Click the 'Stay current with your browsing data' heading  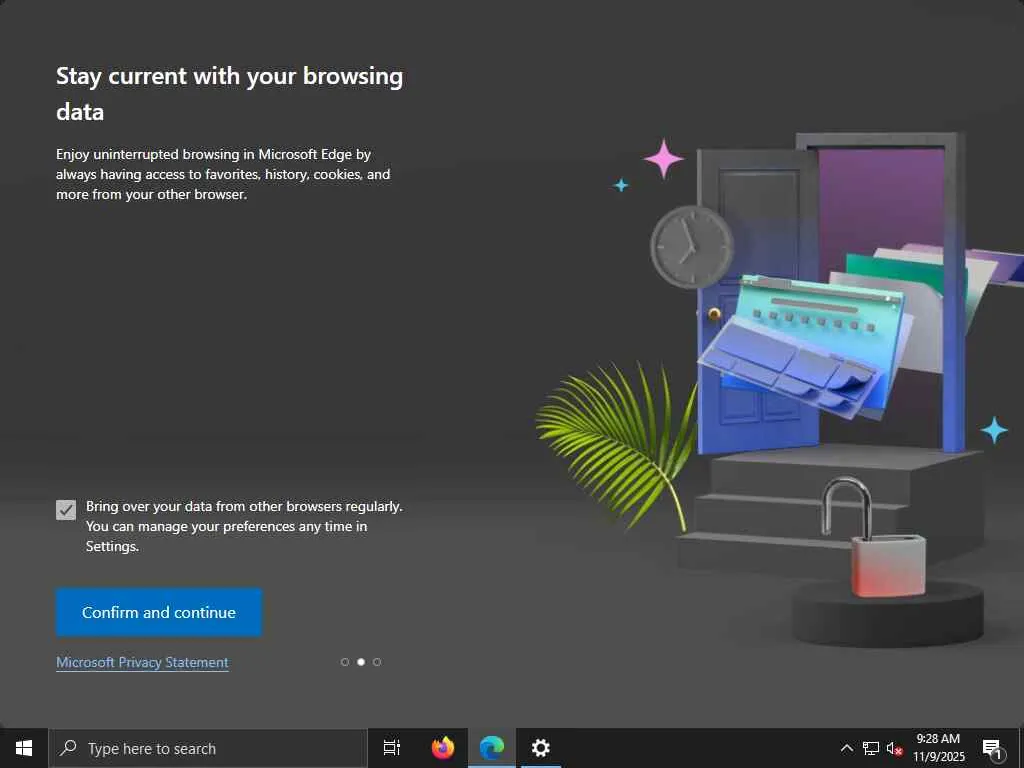point(229,93)
